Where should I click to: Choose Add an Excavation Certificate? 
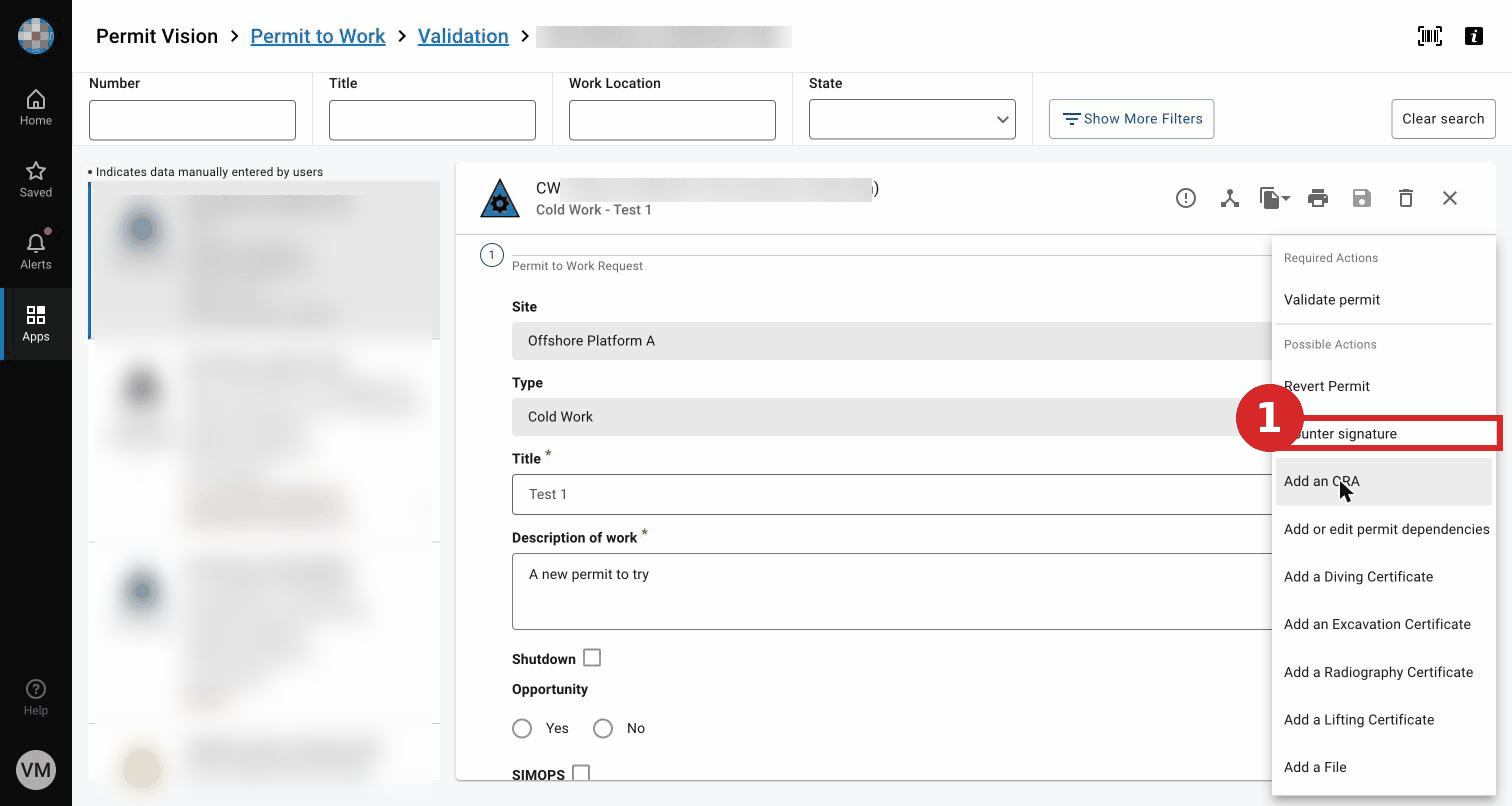point(1384,624)
